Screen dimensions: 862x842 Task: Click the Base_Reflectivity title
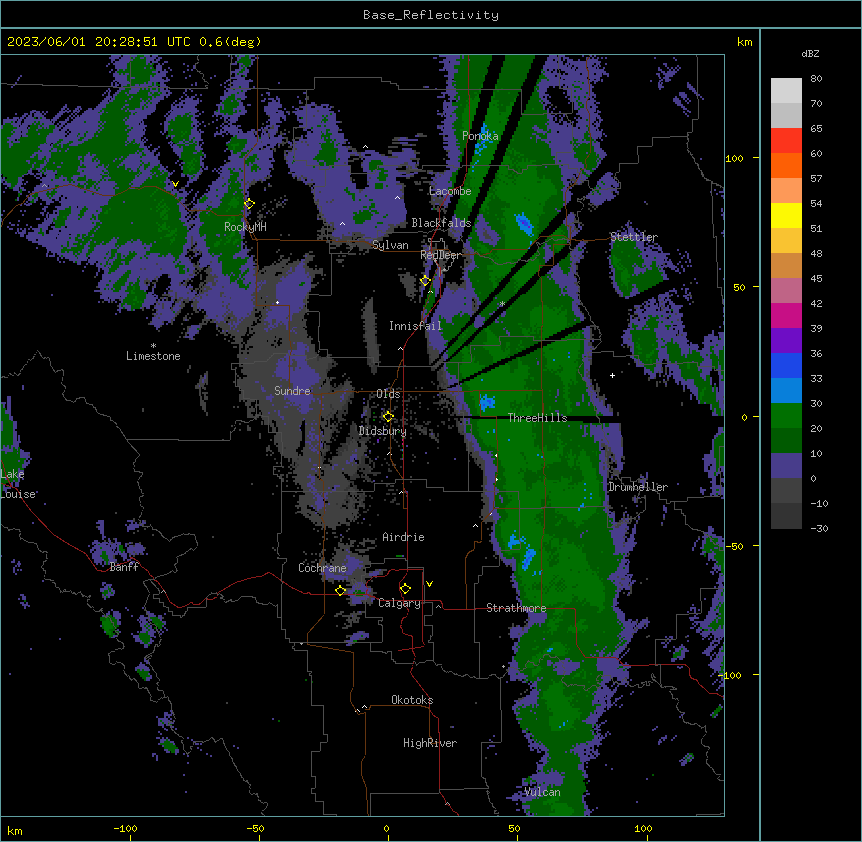click(431, 15)
